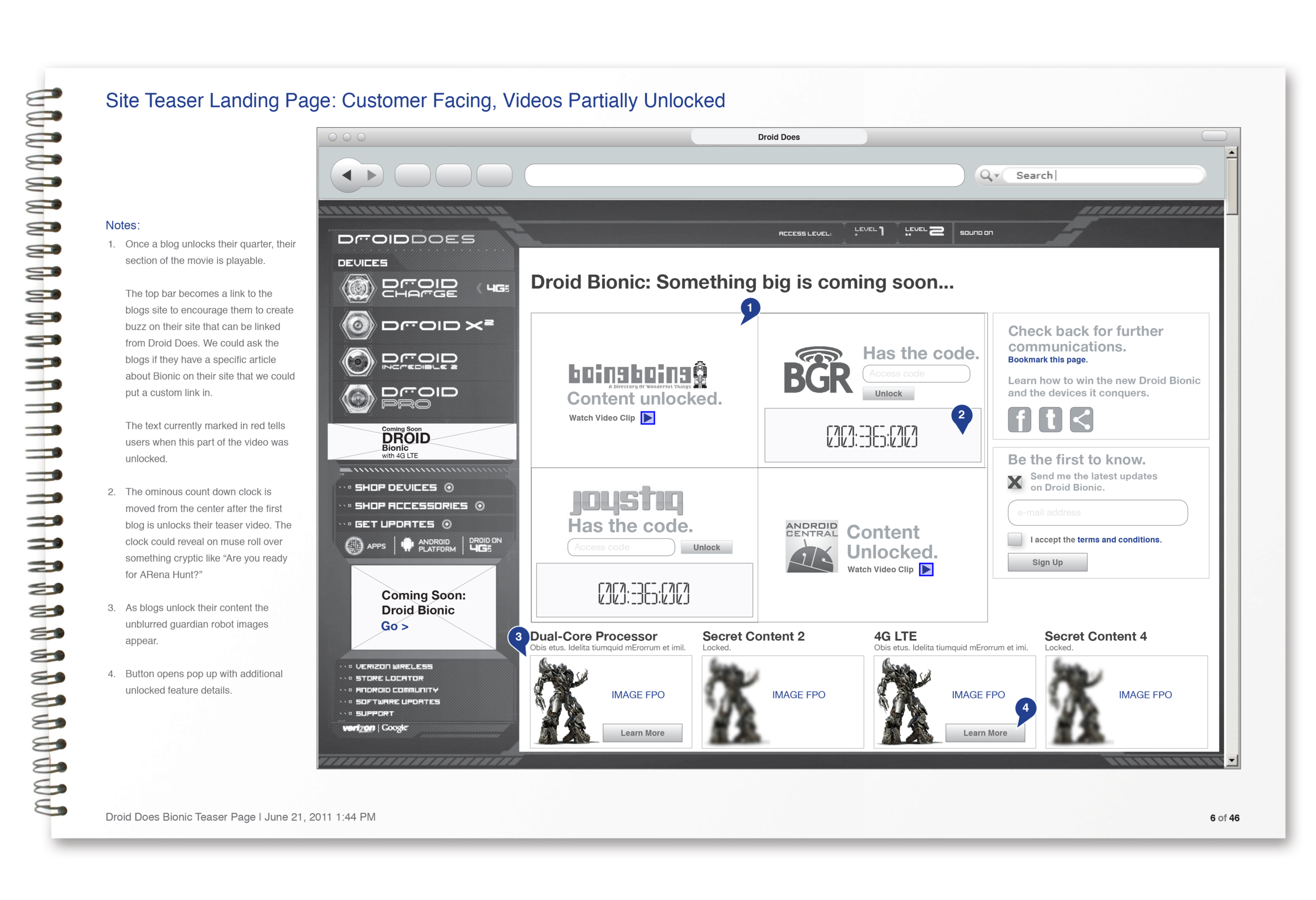Toggle the Sound On control

click(976, 233)
